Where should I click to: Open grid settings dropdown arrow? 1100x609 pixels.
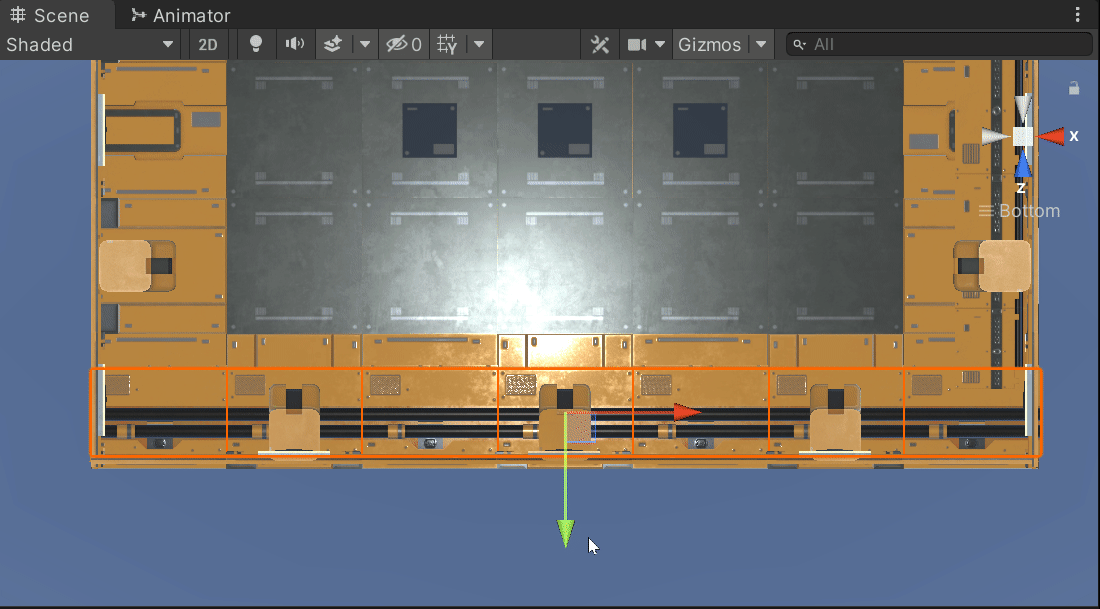(x=479, y=44)
